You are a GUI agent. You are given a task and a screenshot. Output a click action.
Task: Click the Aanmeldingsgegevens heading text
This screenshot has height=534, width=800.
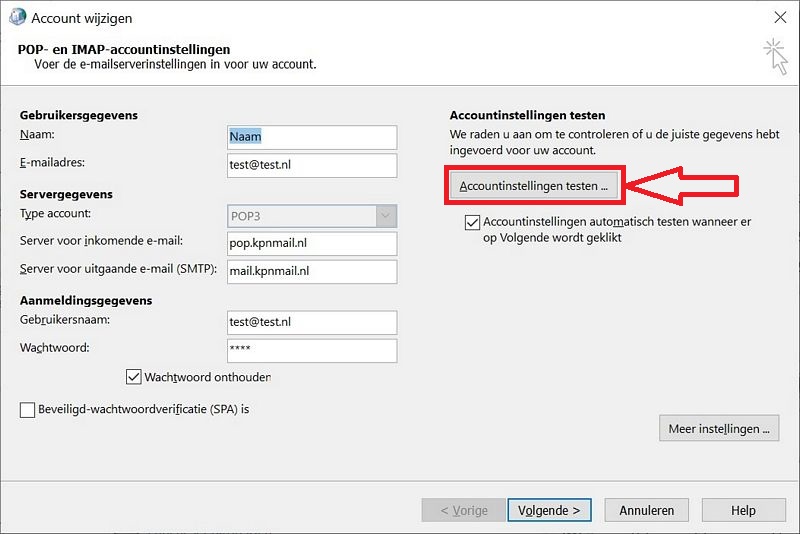pyautogui.click(x=86, y=300)
